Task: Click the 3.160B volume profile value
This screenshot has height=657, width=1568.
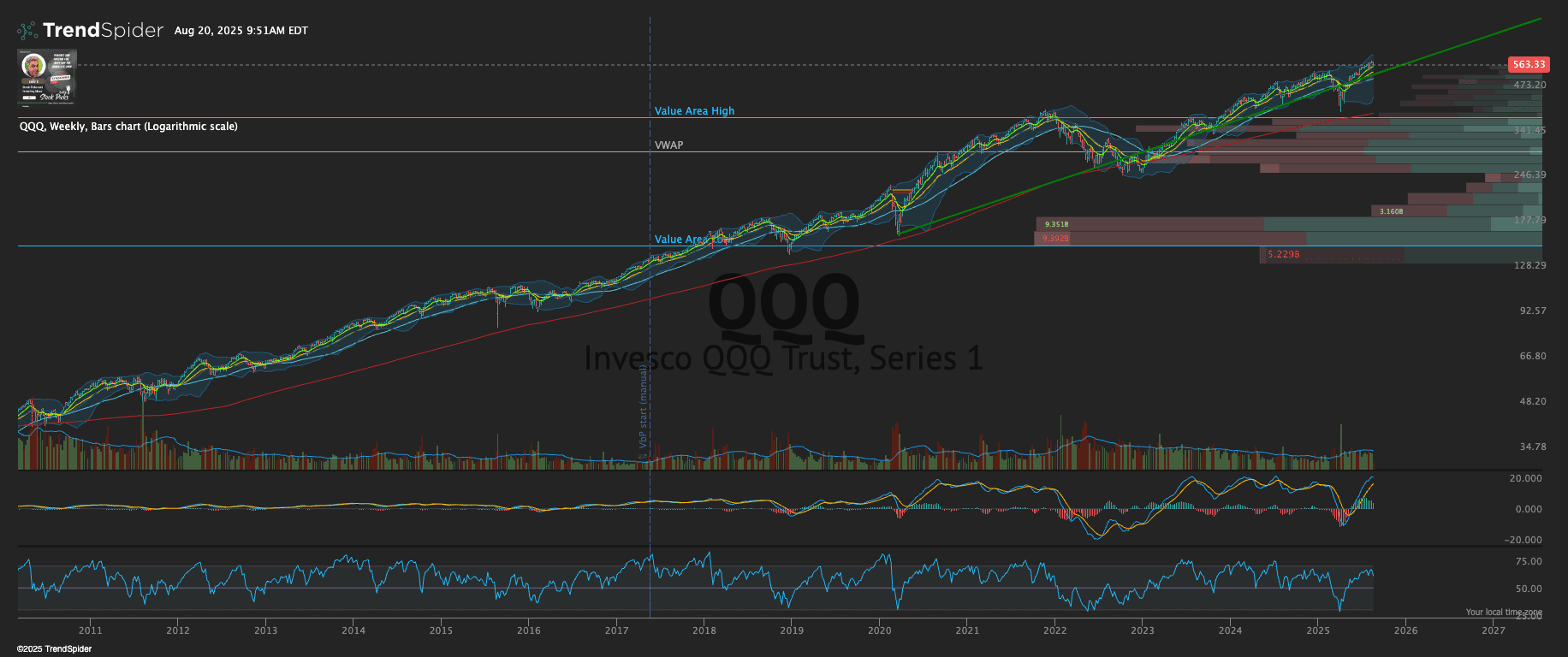Action: coord(1391,211)
